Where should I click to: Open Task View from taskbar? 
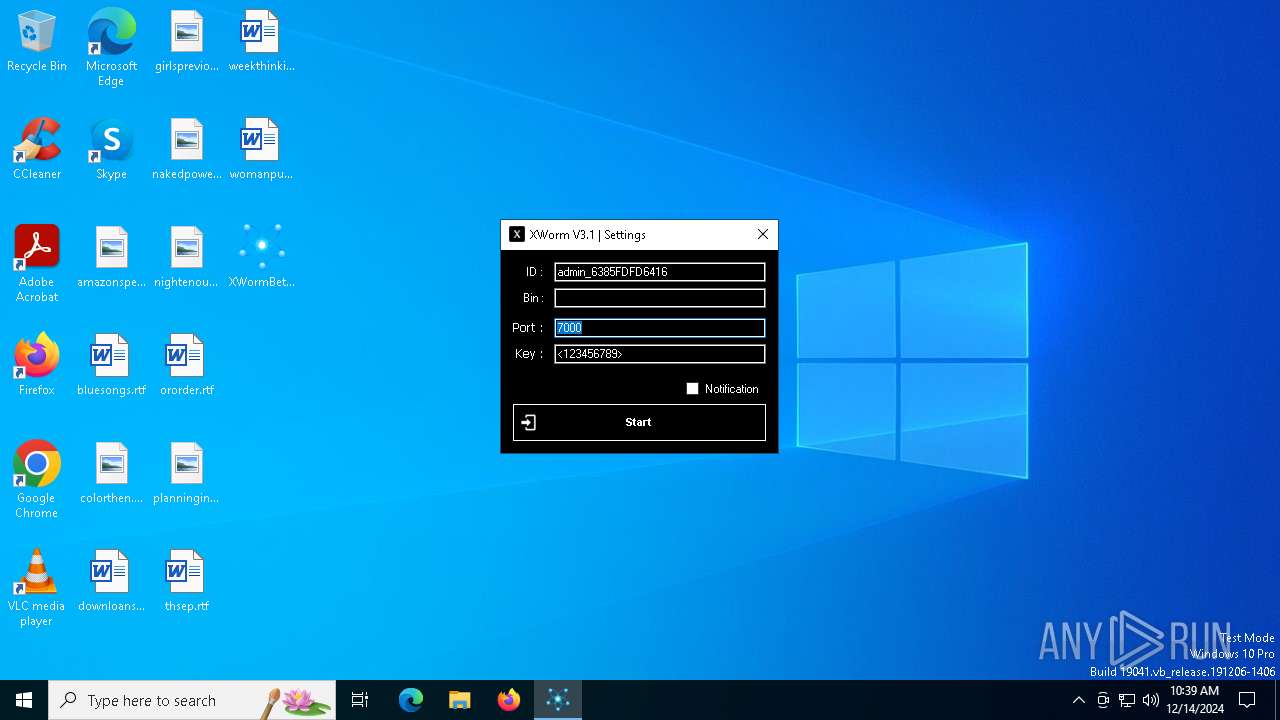pos(360,700)
